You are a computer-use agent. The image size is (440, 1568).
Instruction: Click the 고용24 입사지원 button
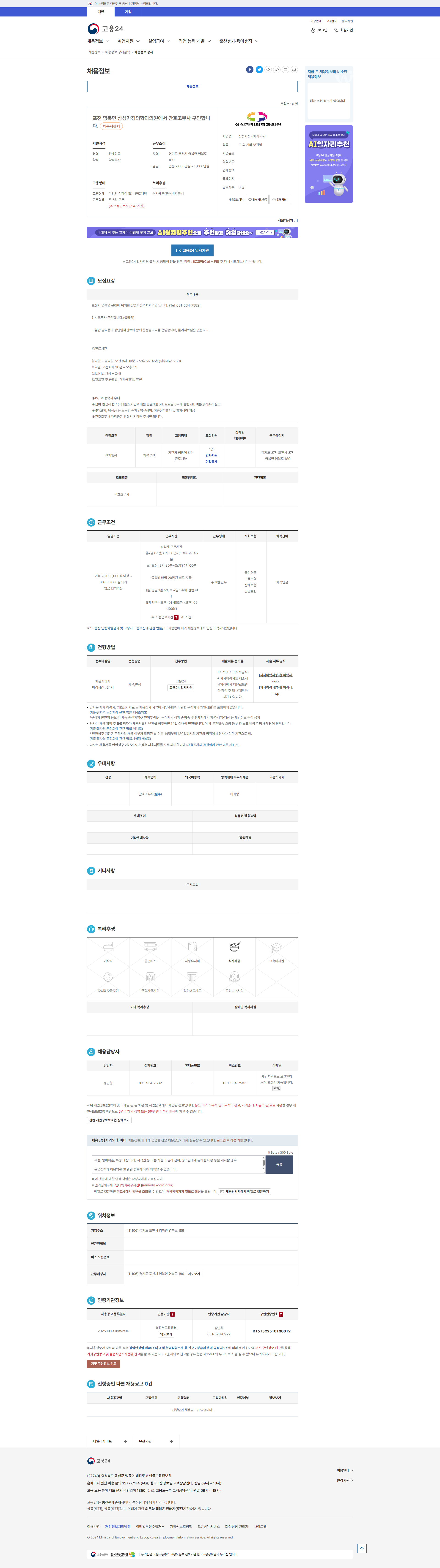(x=192, y=250)
